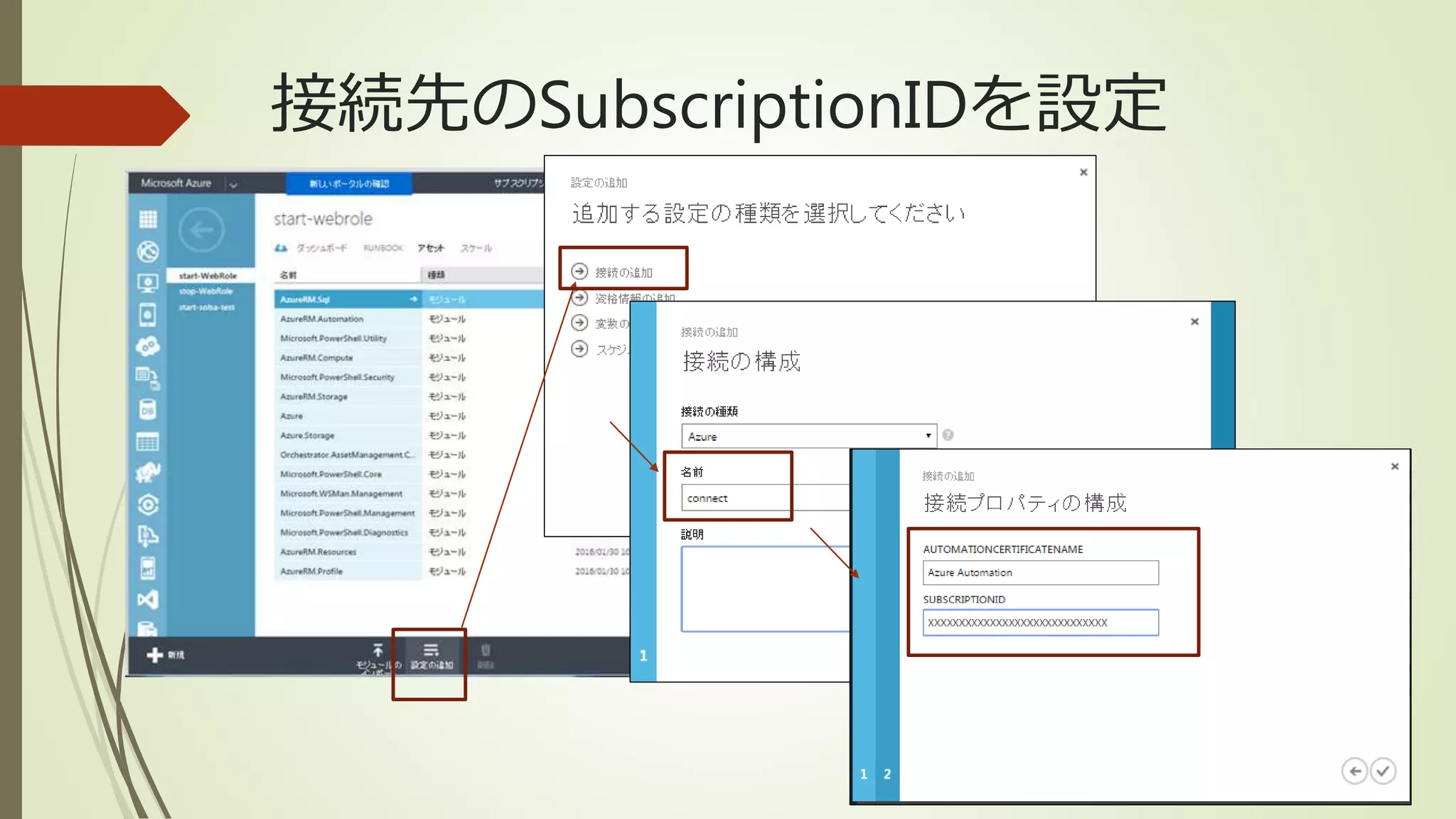Select the Microsoft.WSMan.Management row
Viewport: 1456px width, 819px height.
(x=409, y=493)
